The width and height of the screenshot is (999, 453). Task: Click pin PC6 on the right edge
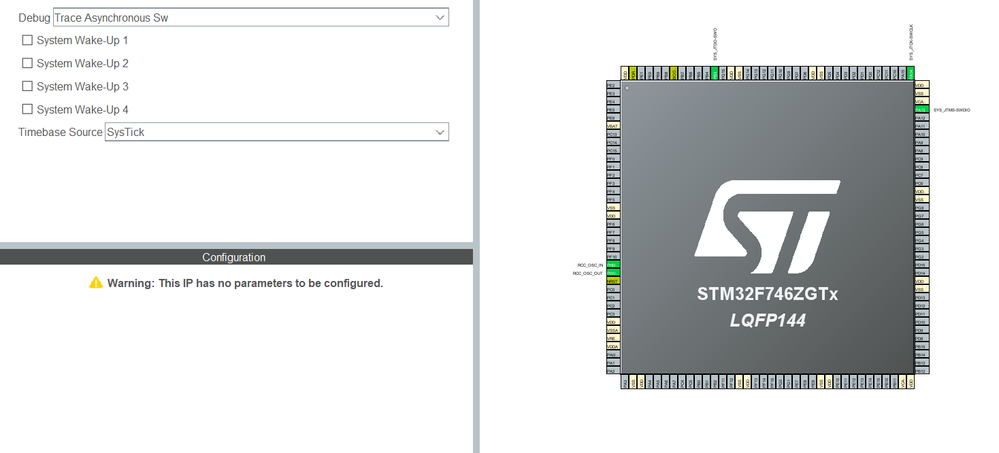pyautogui.click(x=921, y=183)
